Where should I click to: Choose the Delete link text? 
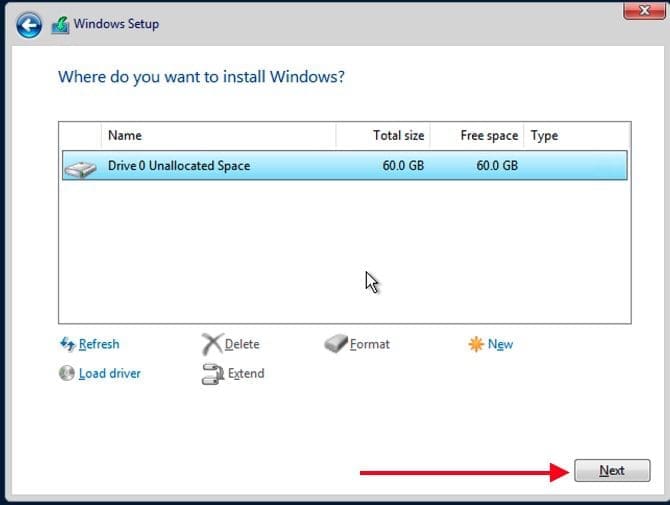tap(242, 344)
